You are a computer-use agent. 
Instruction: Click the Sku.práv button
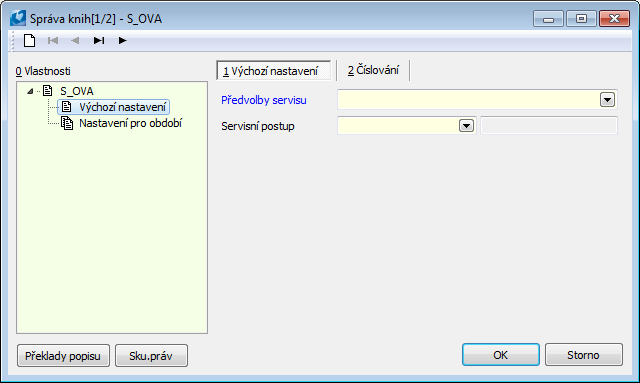(151, 356)
